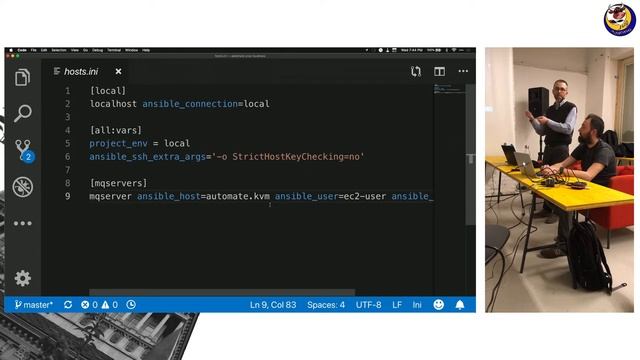This screenshot has width=640, height=360.
Task: Change indentation via Spaces: 4
Action: click(326, 305)
